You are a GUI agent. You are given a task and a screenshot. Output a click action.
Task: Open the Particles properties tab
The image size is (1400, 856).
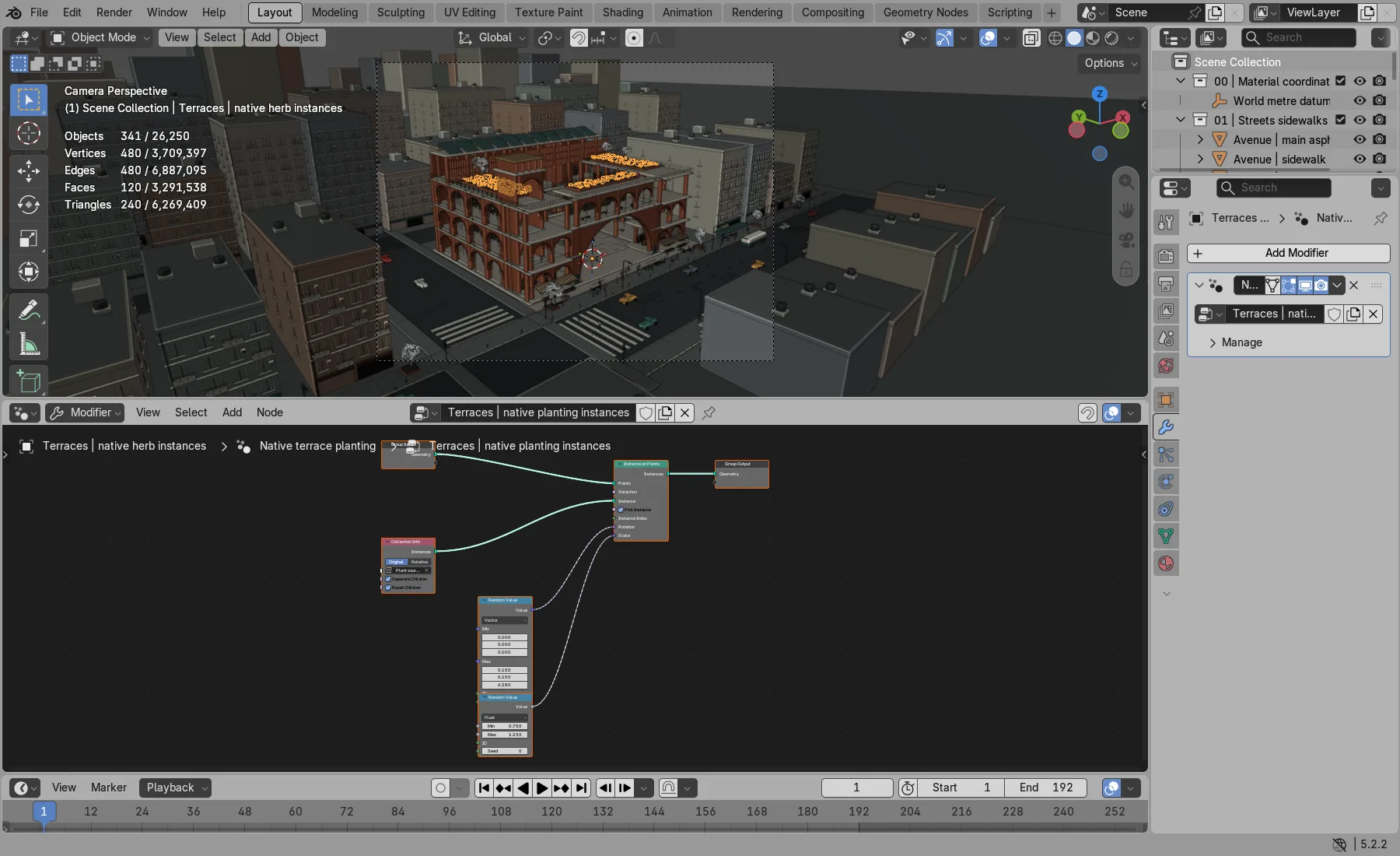(1166, 454)
